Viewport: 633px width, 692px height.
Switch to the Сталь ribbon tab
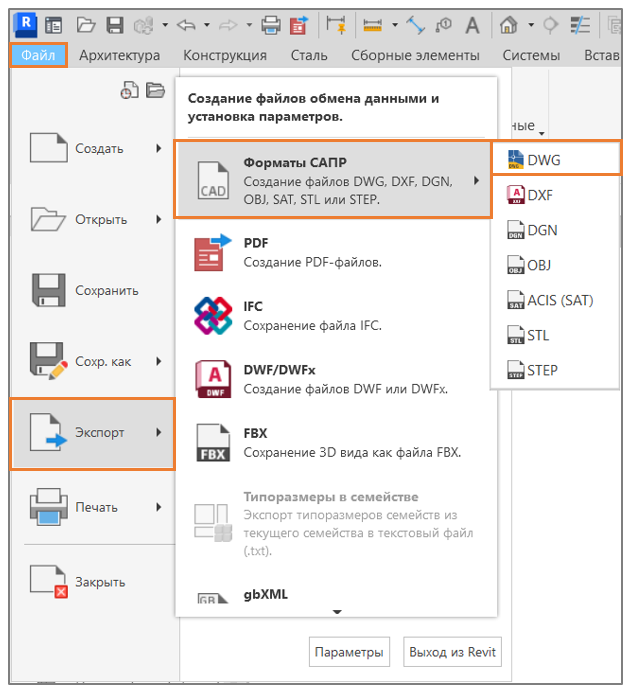pos(309,55)
